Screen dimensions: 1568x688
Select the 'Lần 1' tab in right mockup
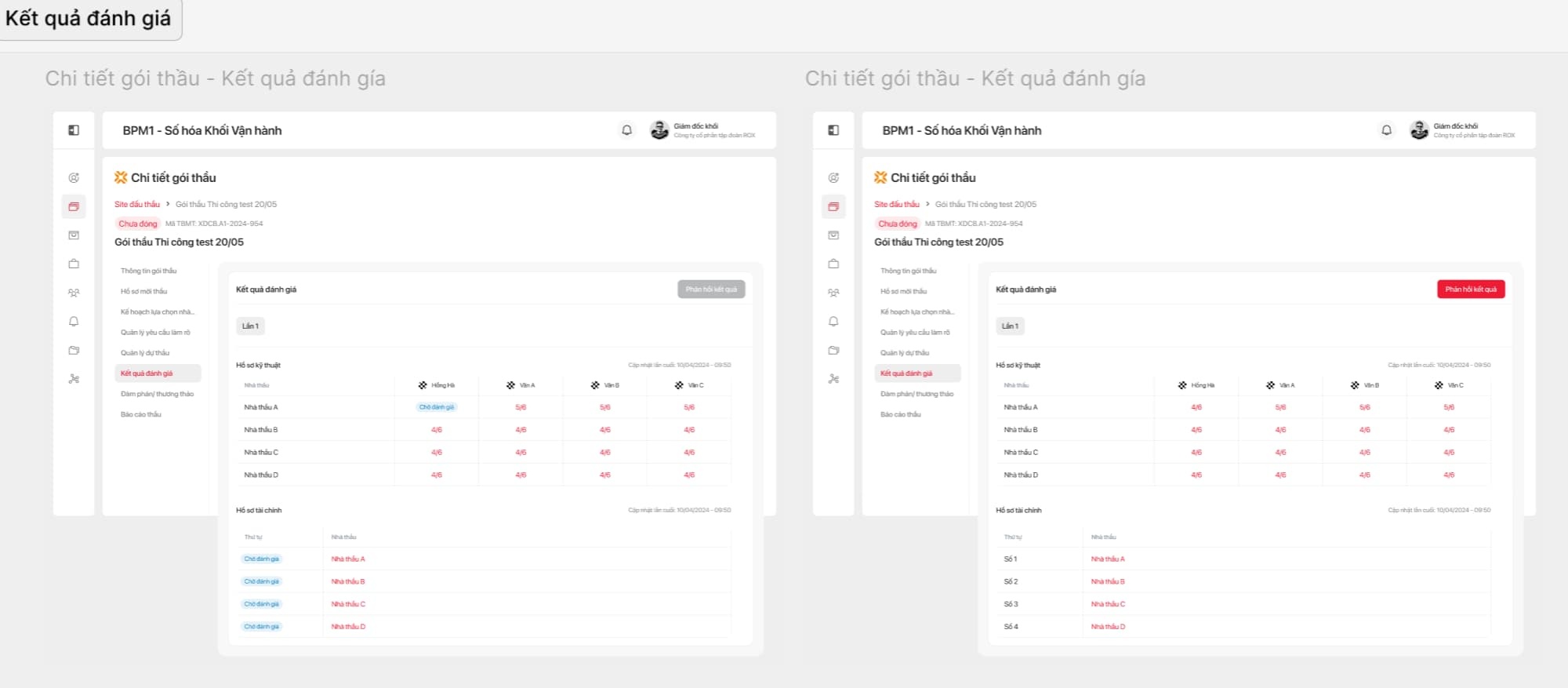pyautogui.click(x=1010, y=326)
